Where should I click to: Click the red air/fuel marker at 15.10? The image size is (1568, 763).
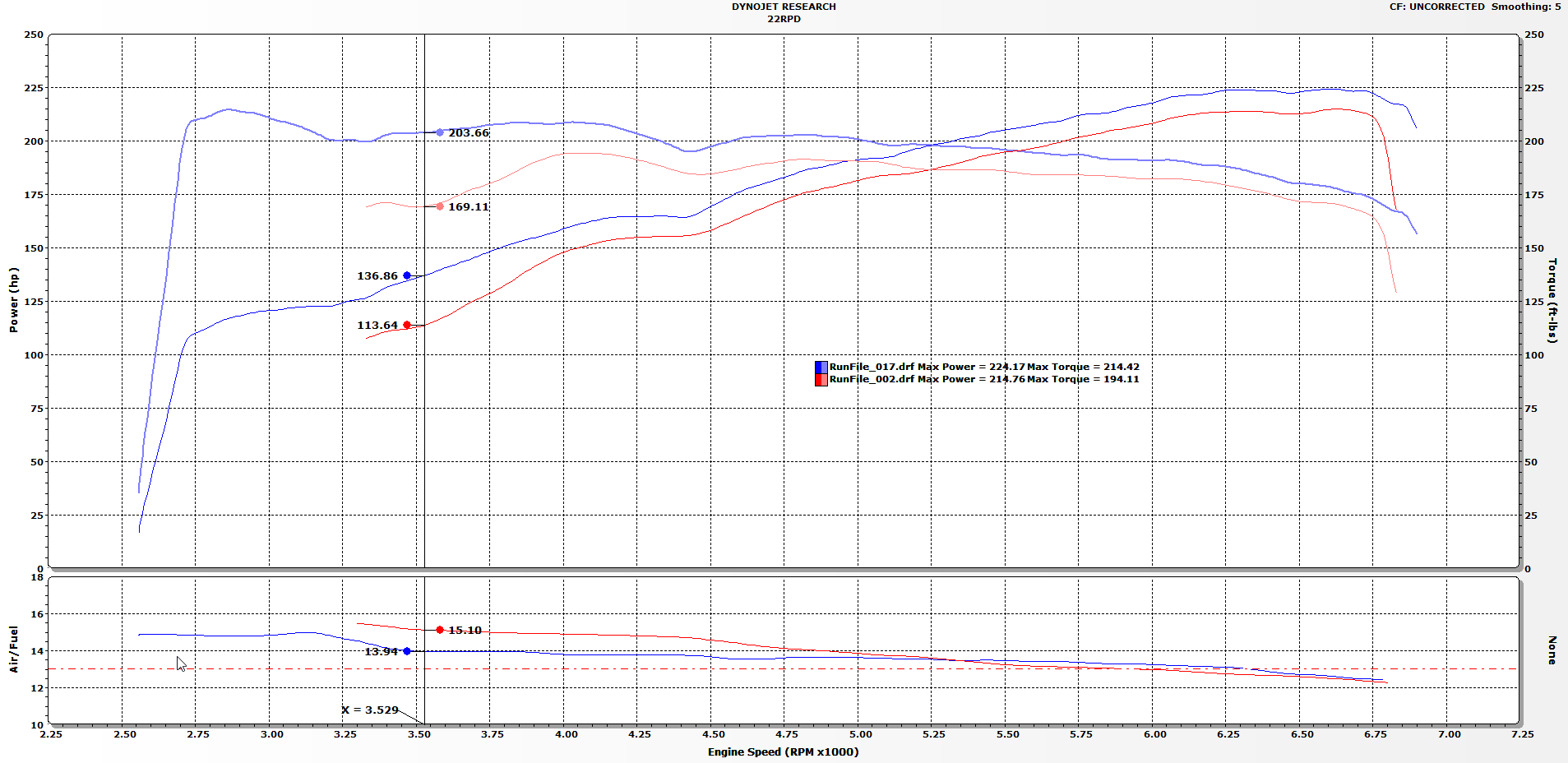click(x=440, y=630)
